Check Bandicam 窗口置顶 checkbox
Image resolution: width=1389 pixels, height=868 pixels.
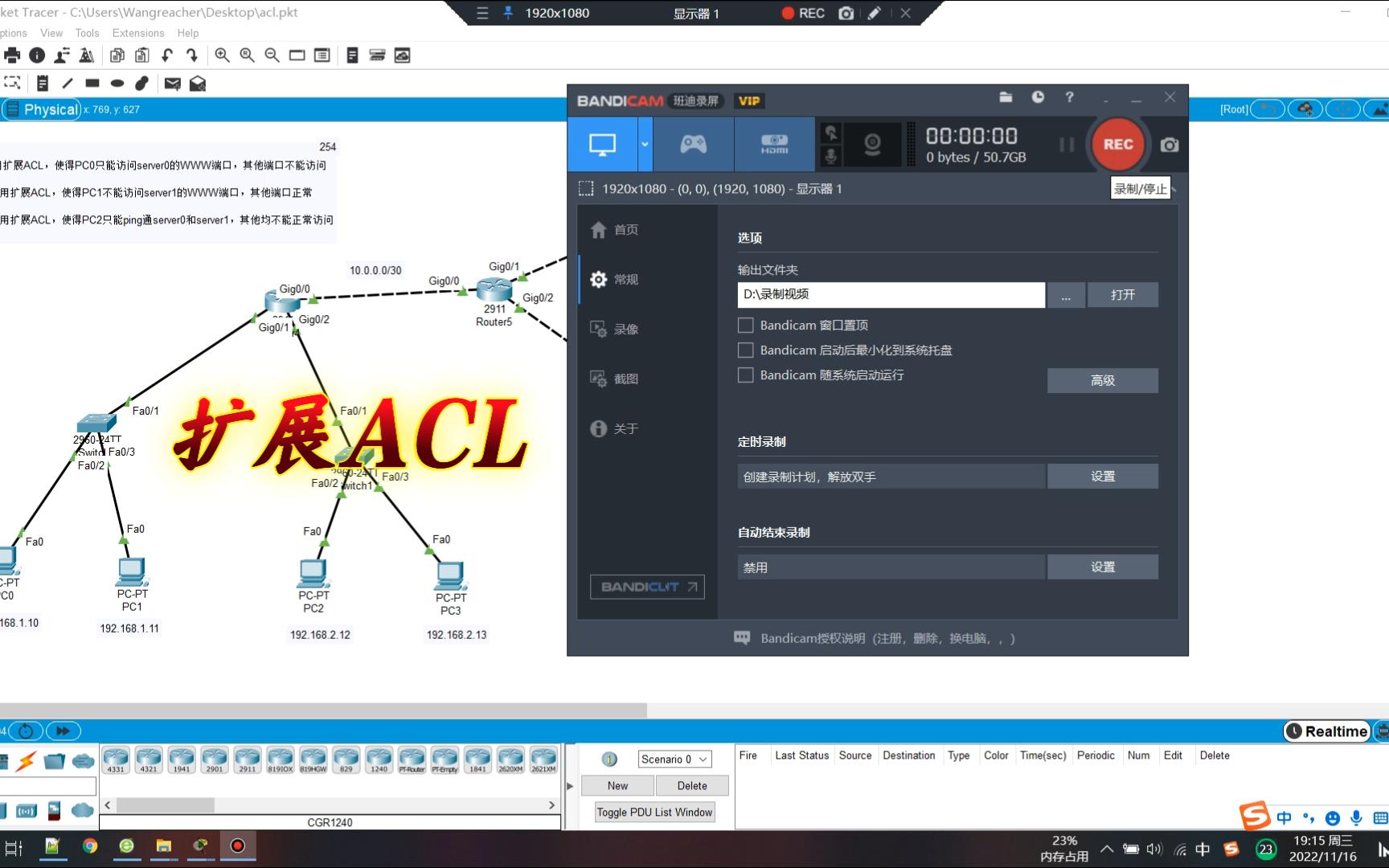coord(746,325)
